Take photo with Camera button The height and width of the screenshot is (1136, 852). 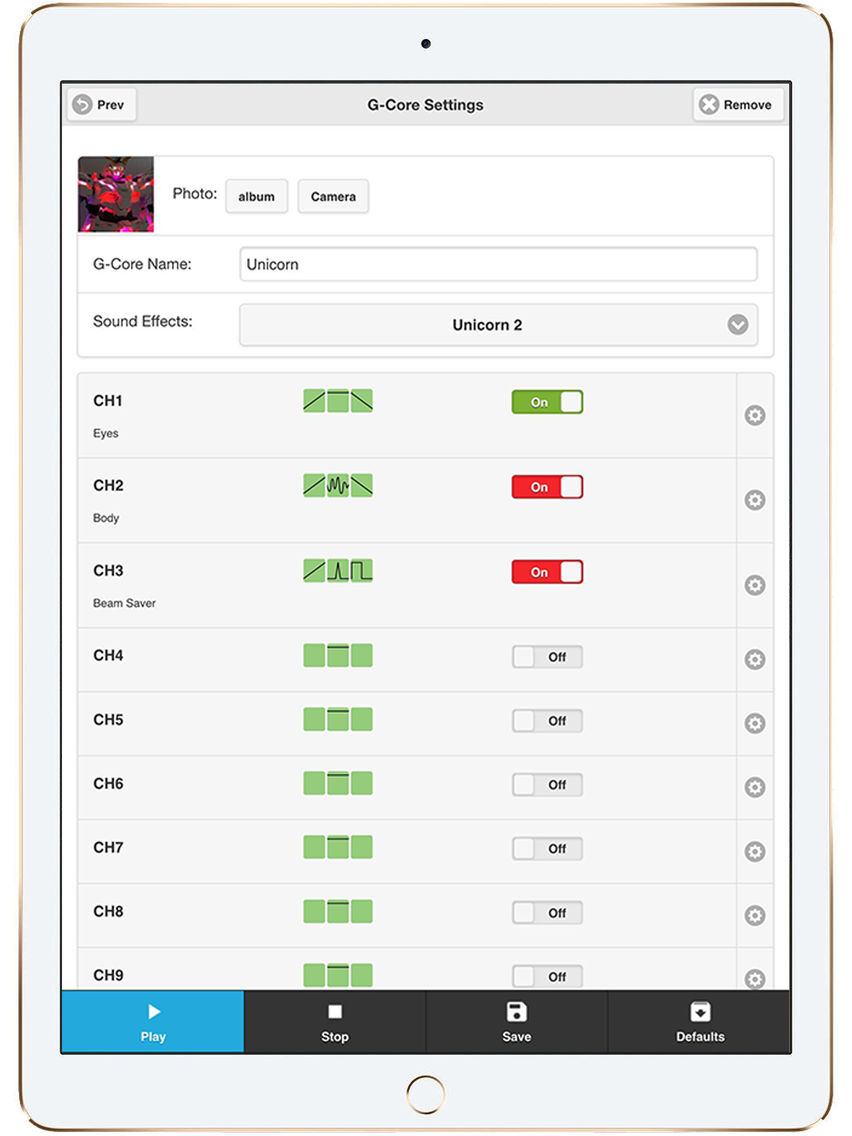pos(333,196)
